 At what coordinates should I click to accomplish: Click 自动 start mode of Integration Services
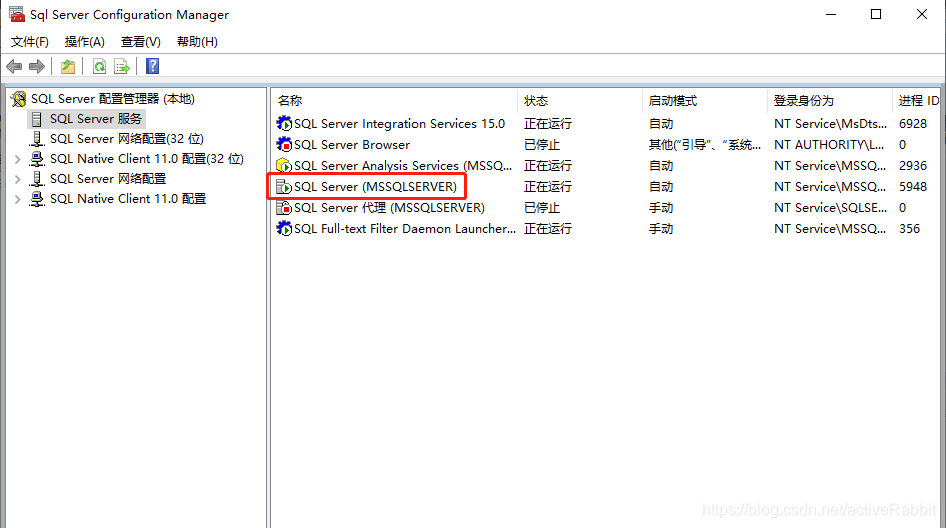[661, 124]
